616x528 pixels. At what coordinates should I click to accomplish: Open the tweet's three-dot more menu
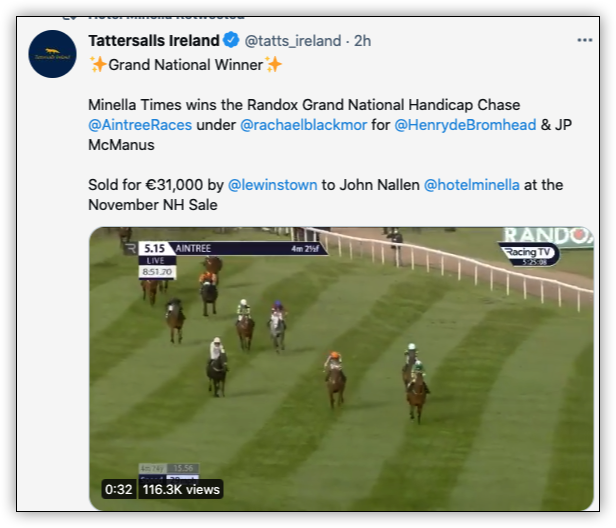coord(585,40)
